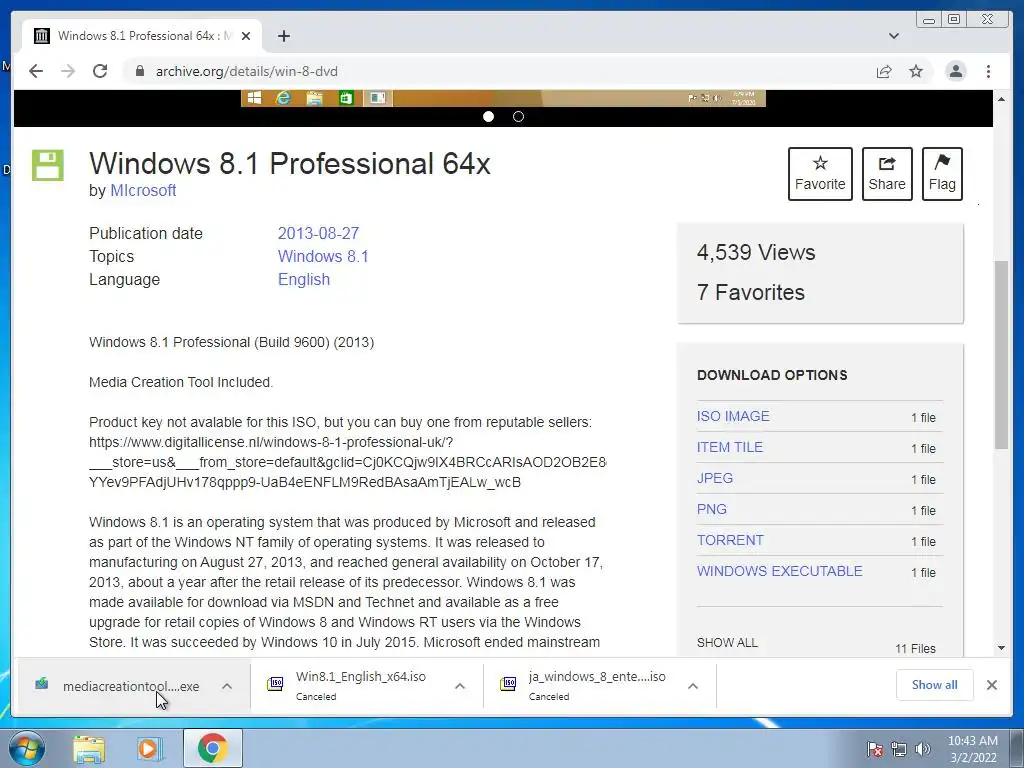Select the Windows 8.1 Professional 64x tab

pyautogui.click(x=142, y=36)
